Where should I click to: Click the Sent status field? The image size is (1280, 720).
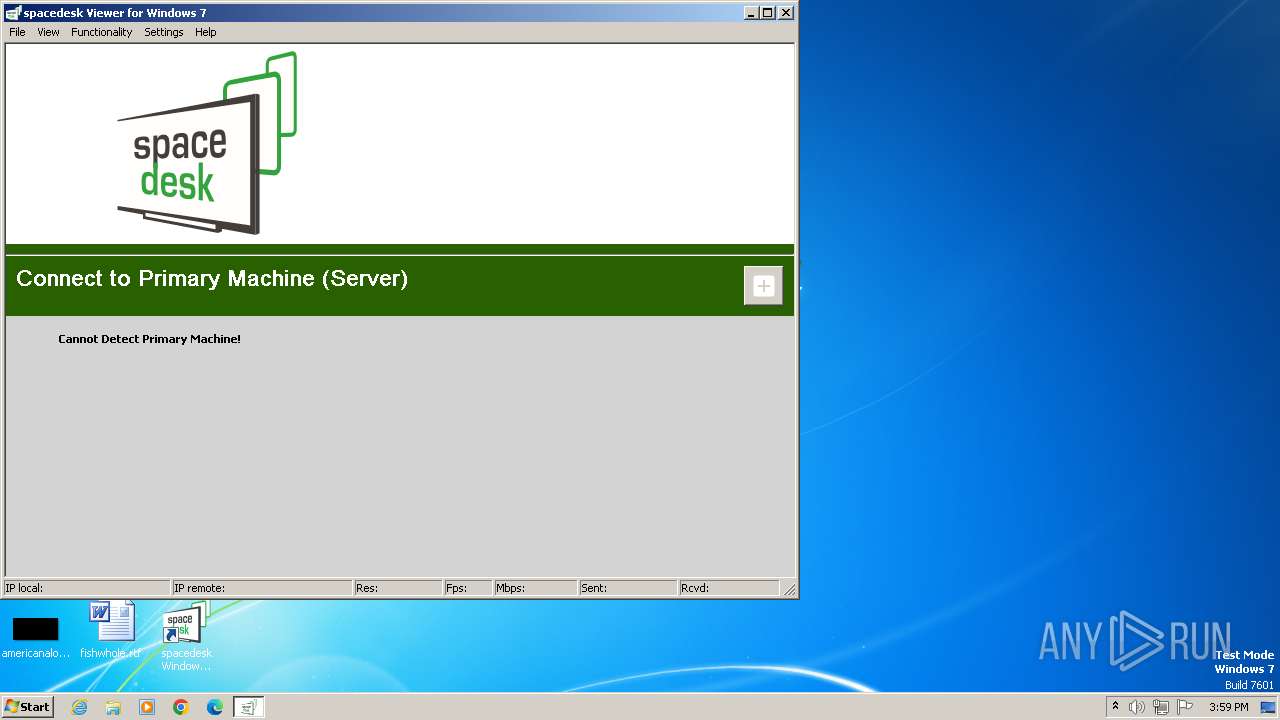point(628,588)
